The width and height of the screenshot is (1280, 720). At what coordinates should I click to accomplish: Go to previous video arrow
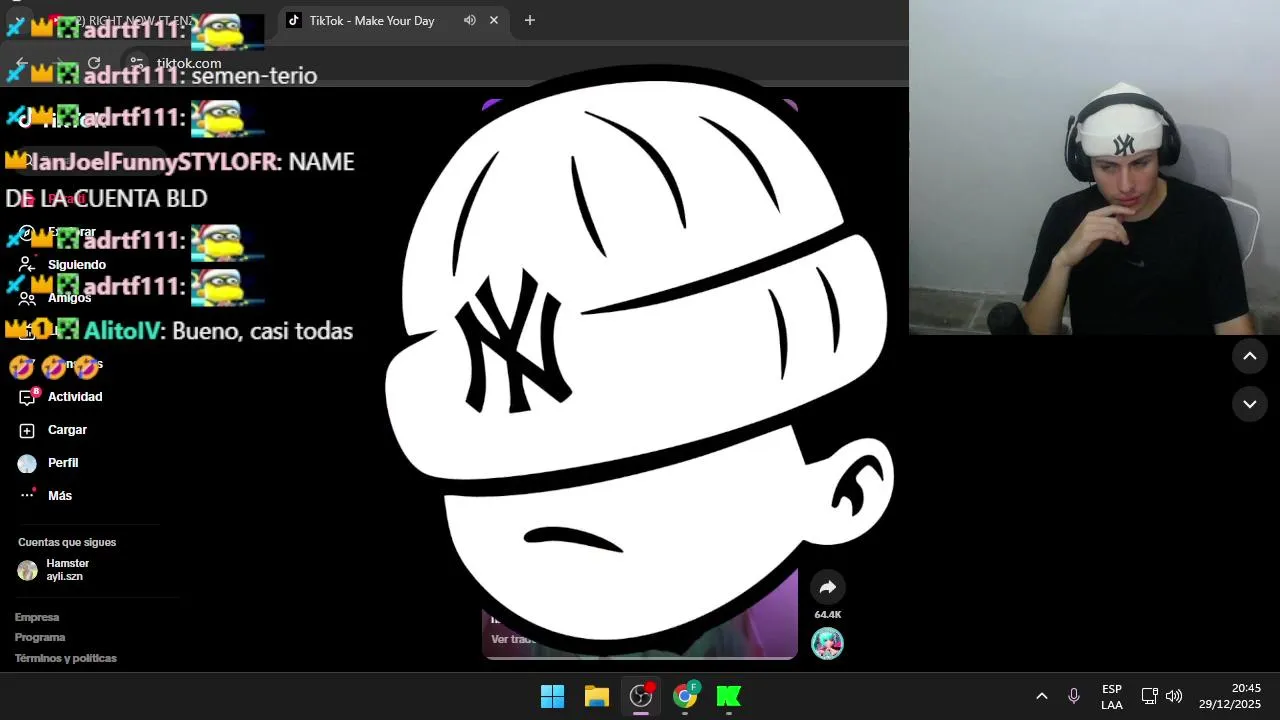tap(1249, 356)
